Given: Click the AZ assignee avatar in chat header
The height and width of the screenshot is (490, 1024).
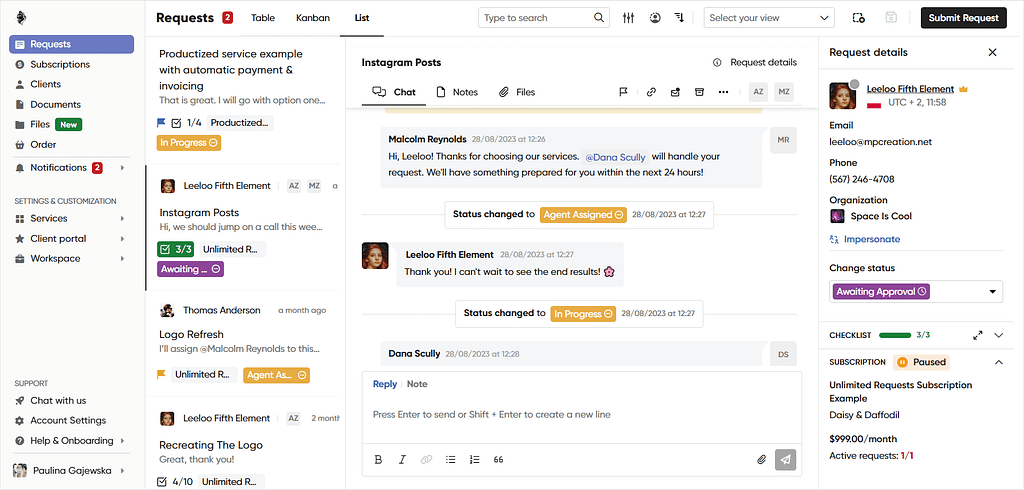Looking at the screenshot, I should click(758, 92).
